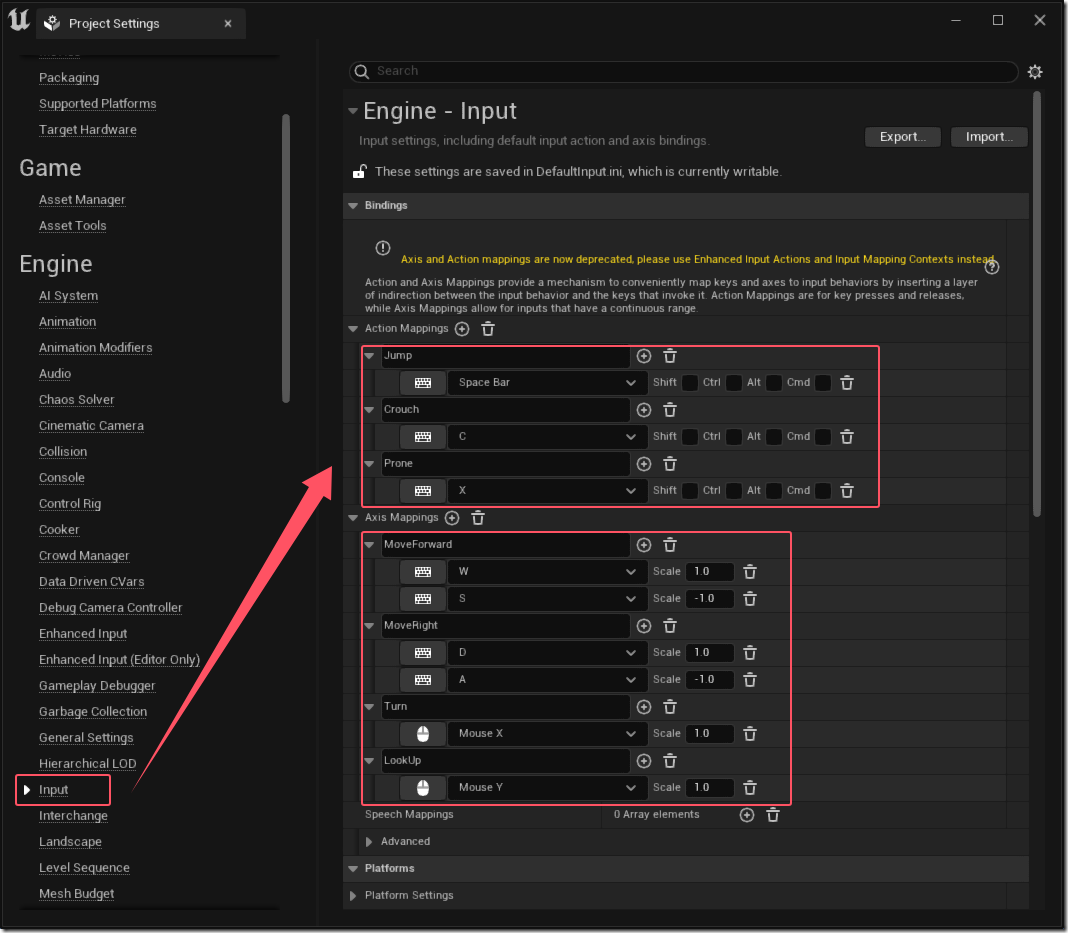Collapse the Axis Mappings list
The image size is (1068, 933).
(x=353, y=518)
